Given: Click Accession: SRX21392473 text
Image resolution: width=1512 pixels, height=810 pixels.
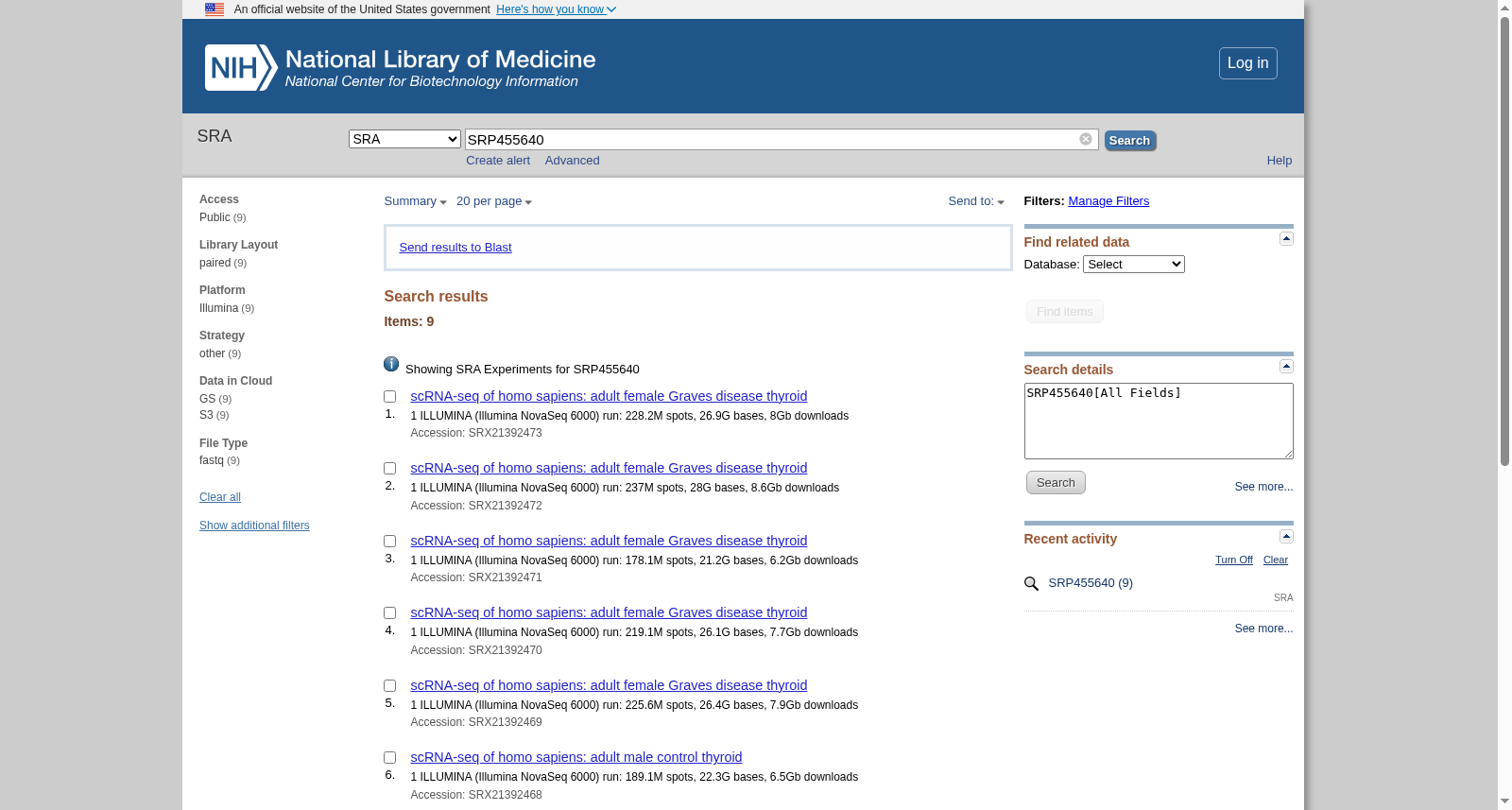Looking at the screenshot, I should (476, 433).
